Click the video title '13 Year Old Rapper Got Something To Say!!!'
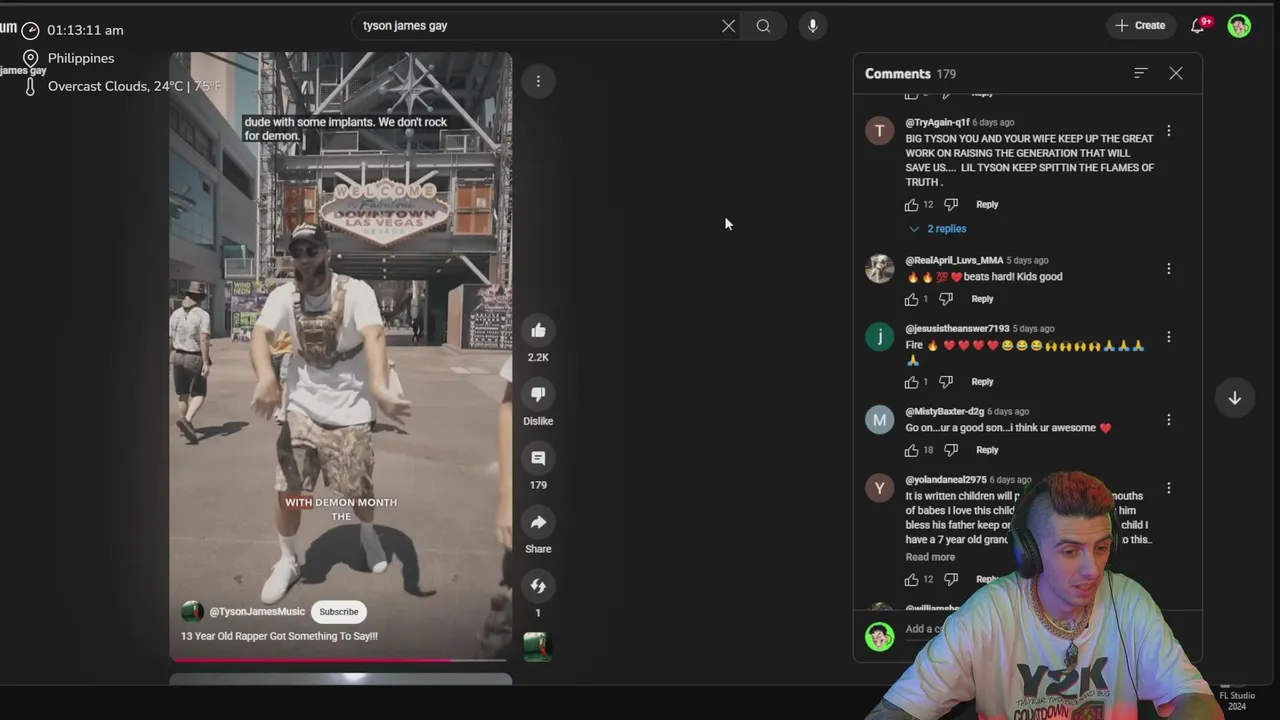Viewport: 1280px width, 720px height. click(x=279, y=636)
